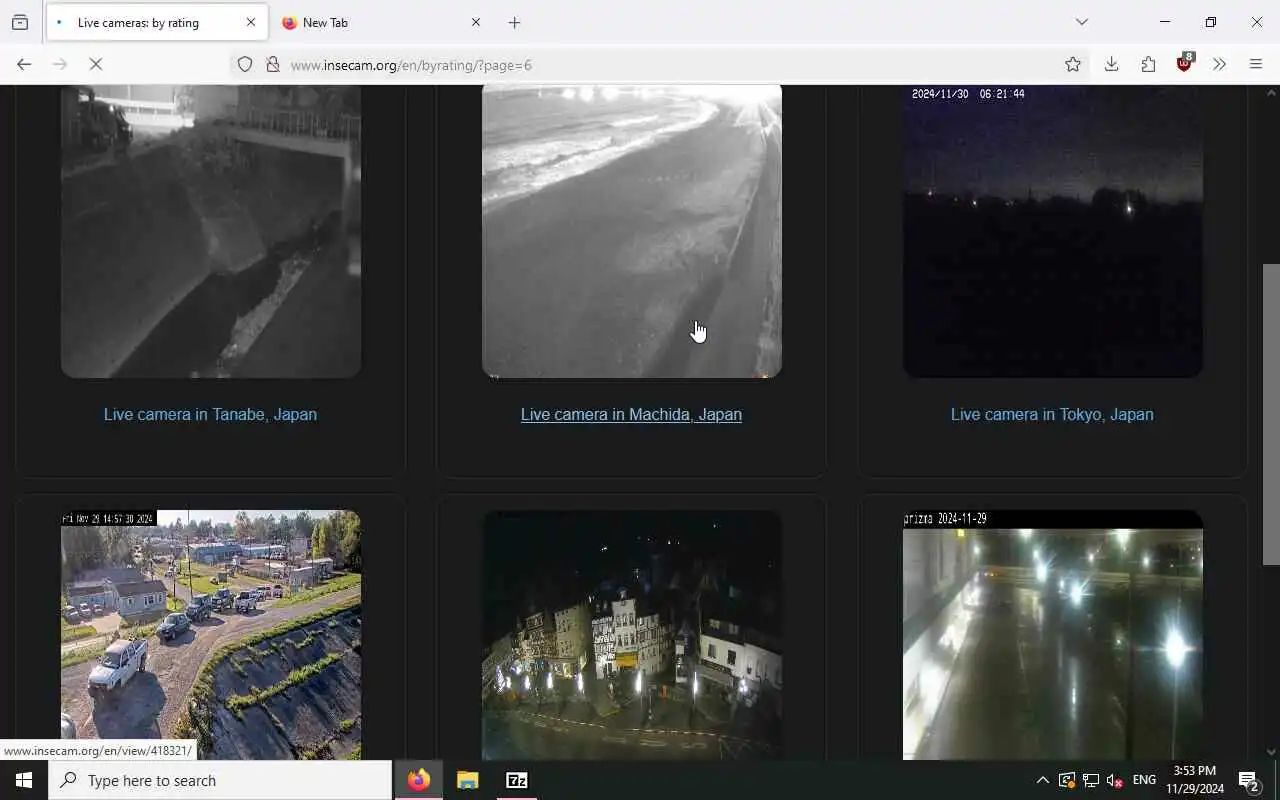The image size is (1280, 800).
Task: Open the Firefox application menu
Action: 1256,64
